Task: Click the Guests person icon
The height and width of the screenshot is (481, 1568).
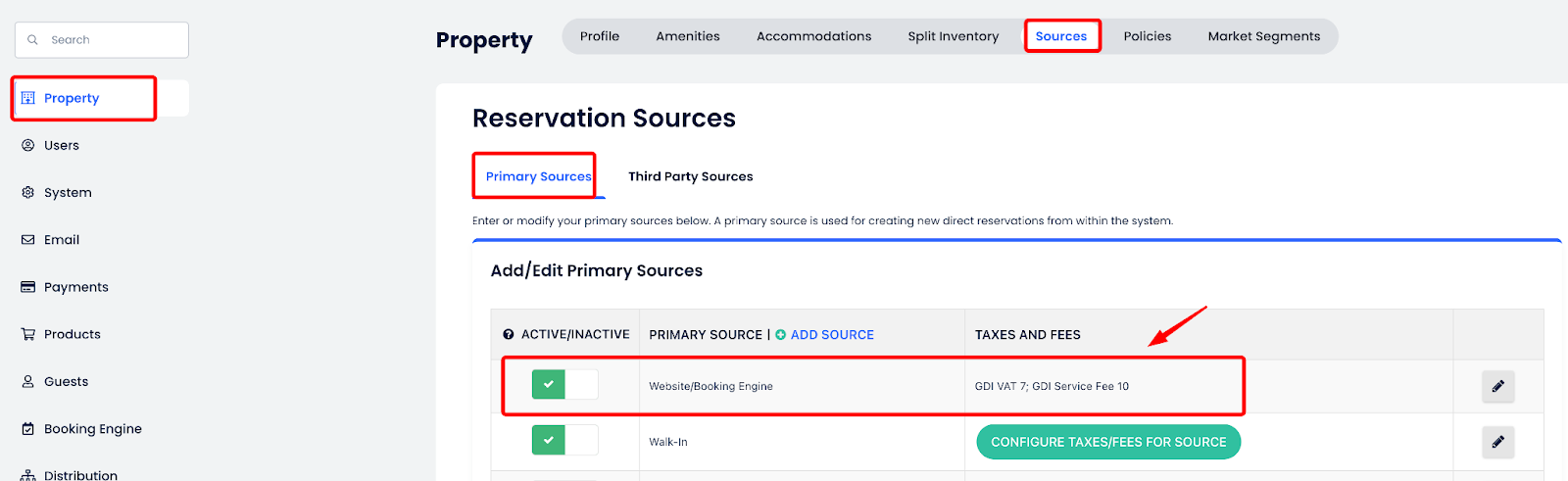Action: [28, 381]
